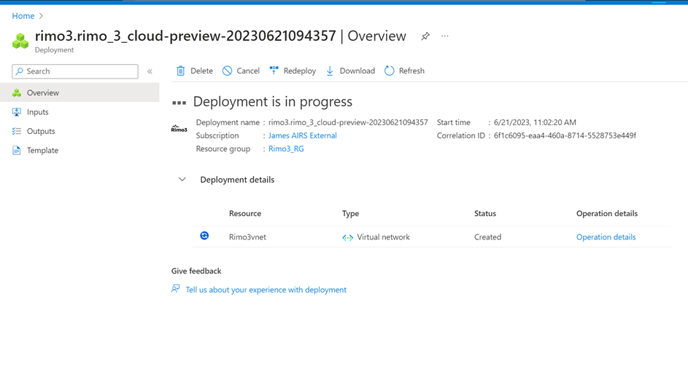Click the feedback person icon

(176, 288)
